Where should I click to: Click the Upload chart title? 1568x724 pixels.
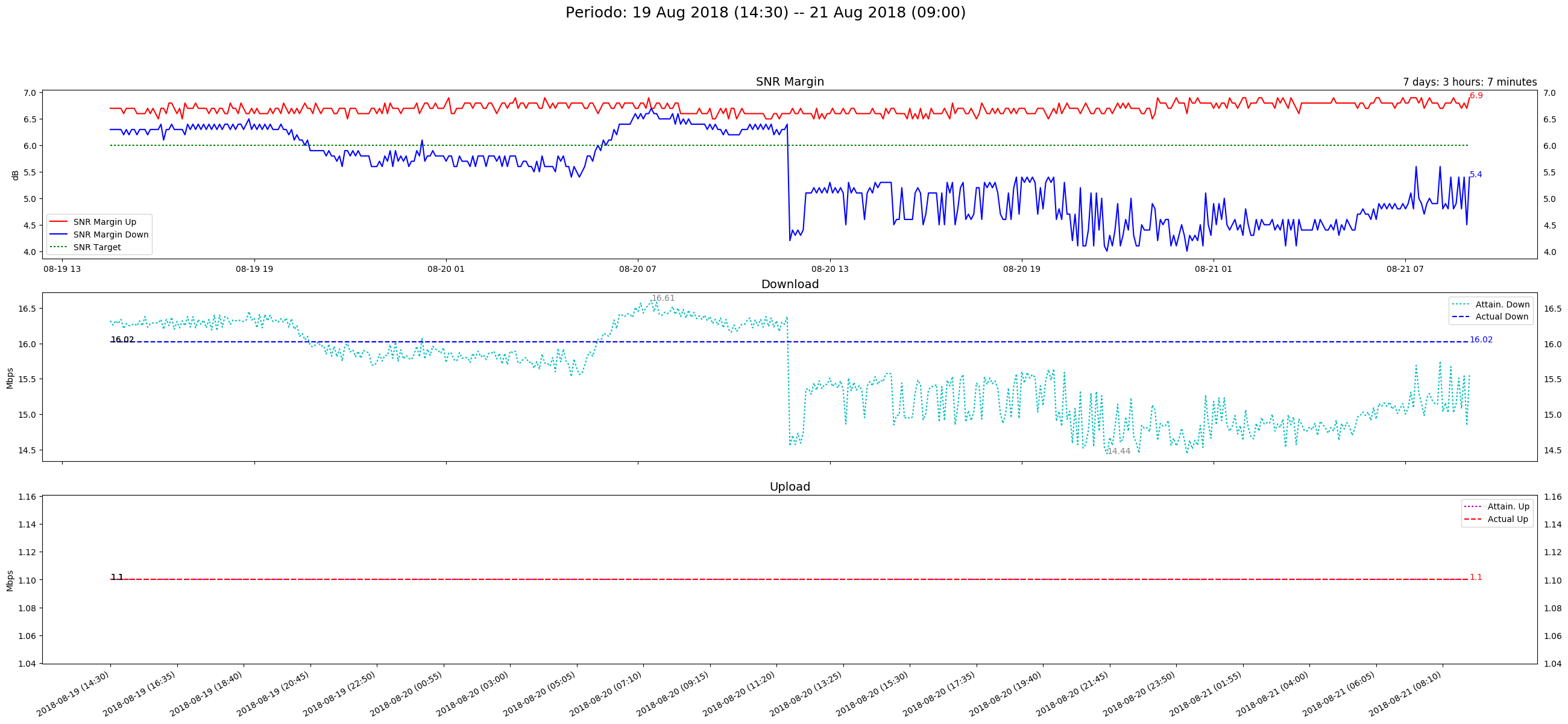(790, 486)
